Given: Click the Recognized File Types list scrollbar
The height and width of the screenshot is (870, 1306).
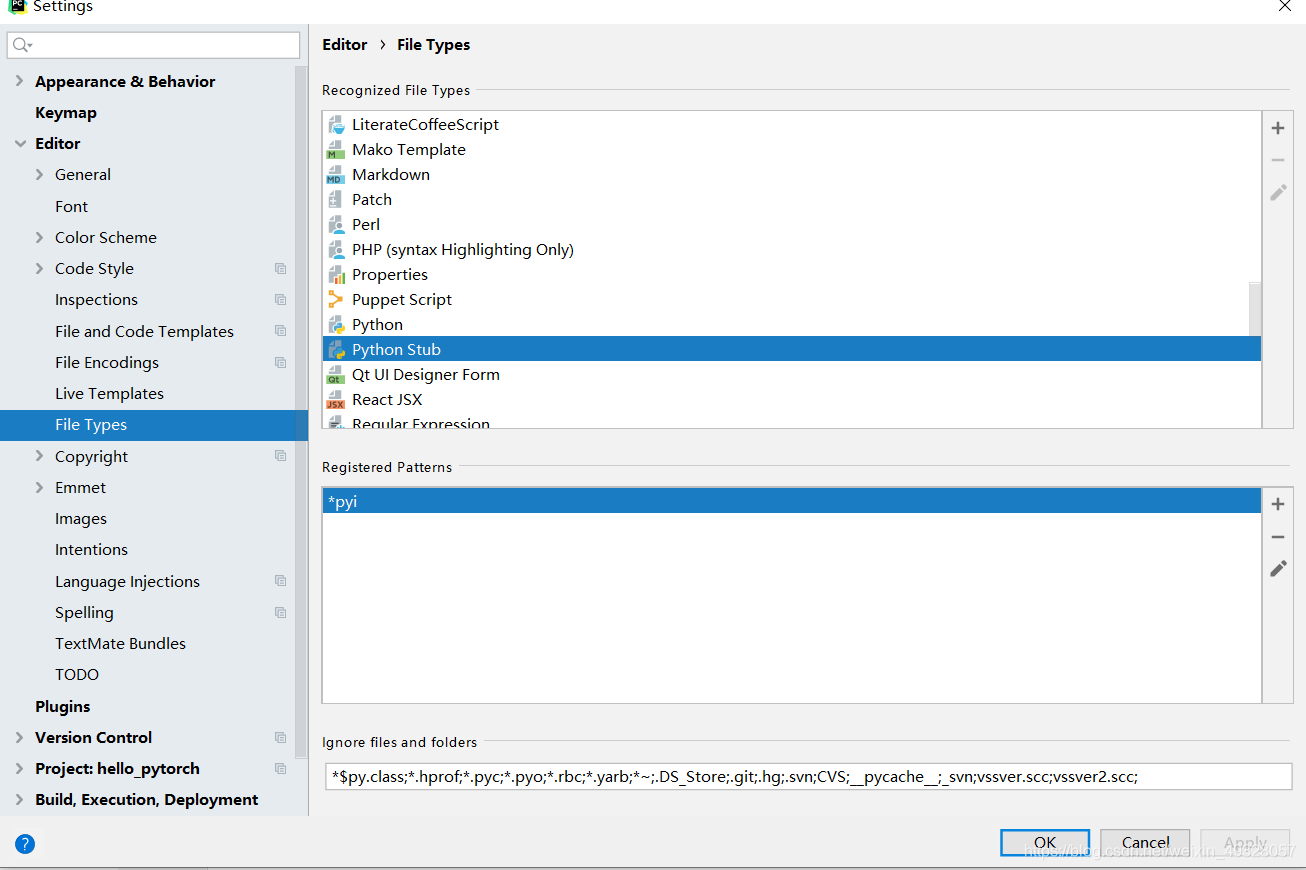Looking at the screenshot, I should (1255, 309).
